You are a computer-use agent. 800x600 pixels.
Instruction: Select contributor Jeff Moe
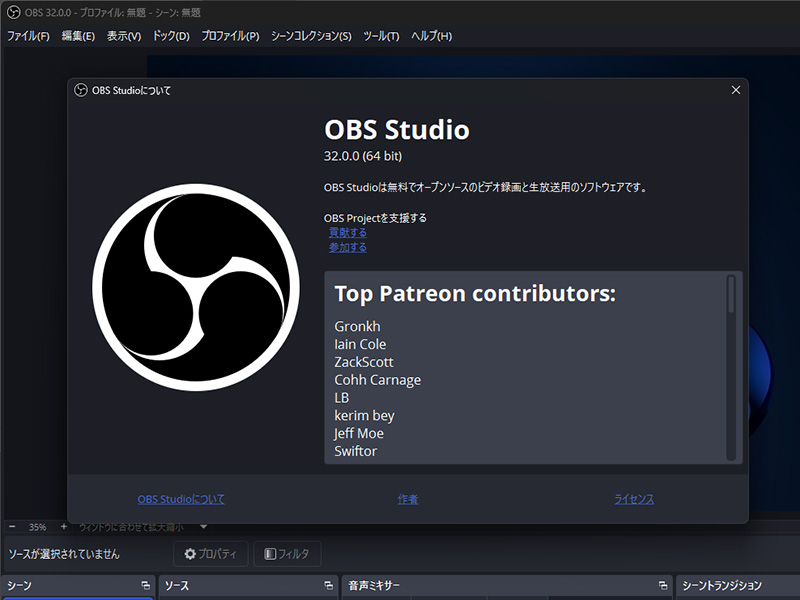359,434
